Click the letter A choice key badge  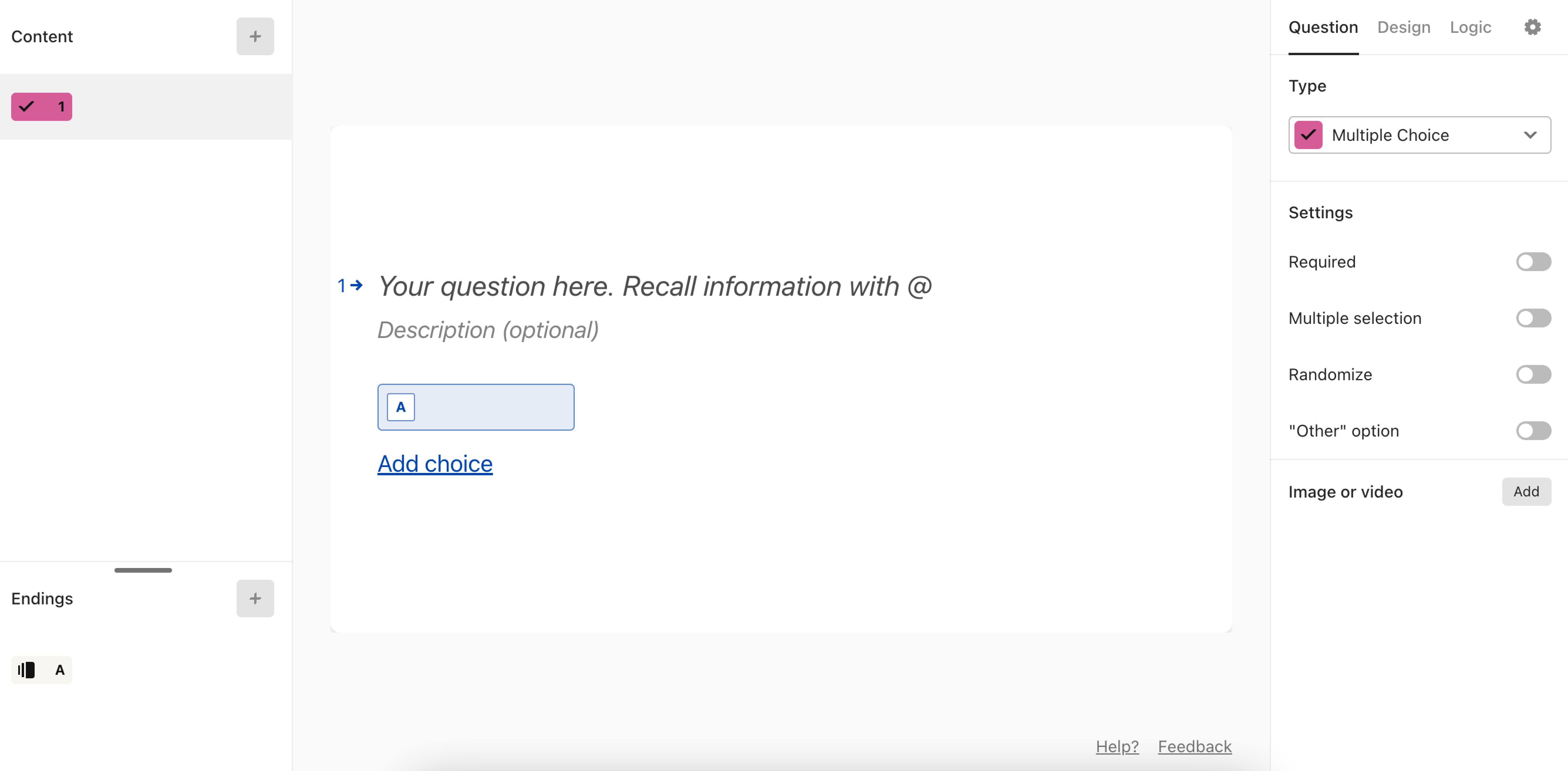point(401,407)
